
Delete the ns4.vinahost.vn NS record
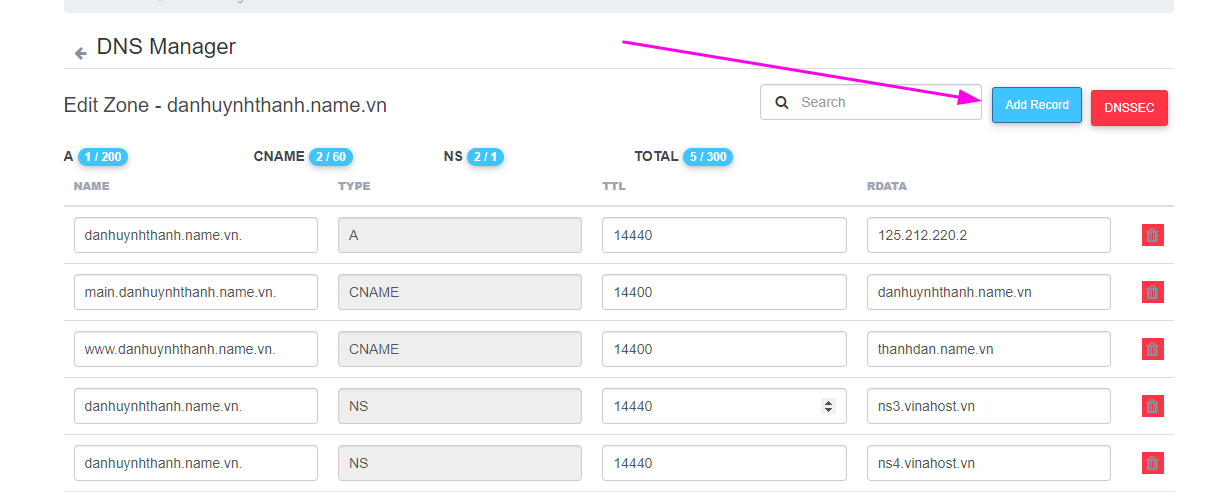[x=1152, y=463]
